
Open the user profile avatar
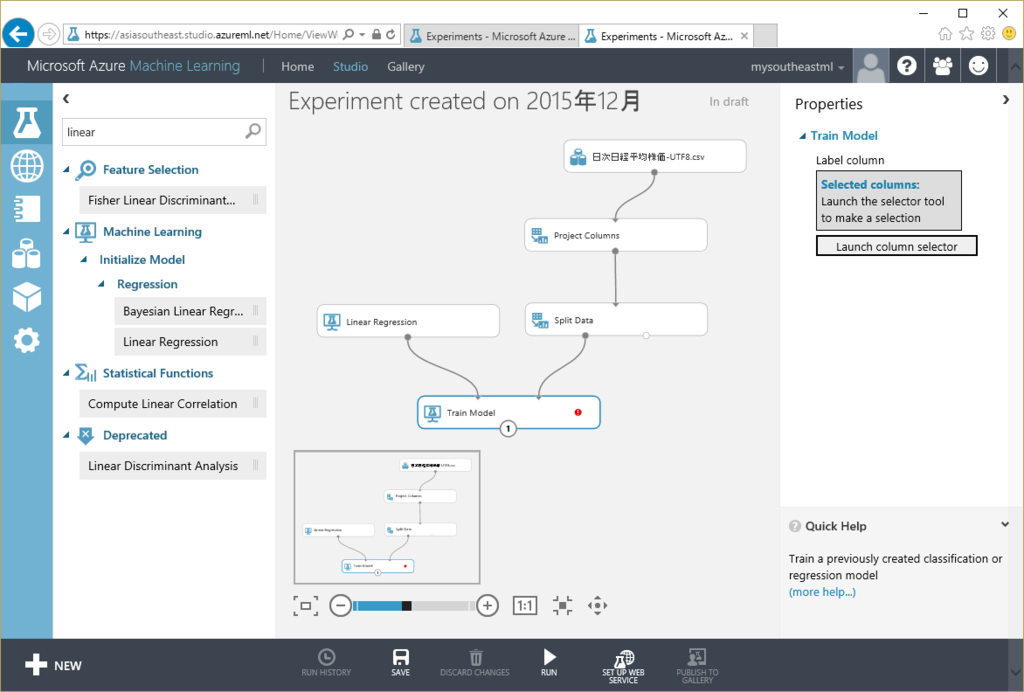click(x=871, y=66)
